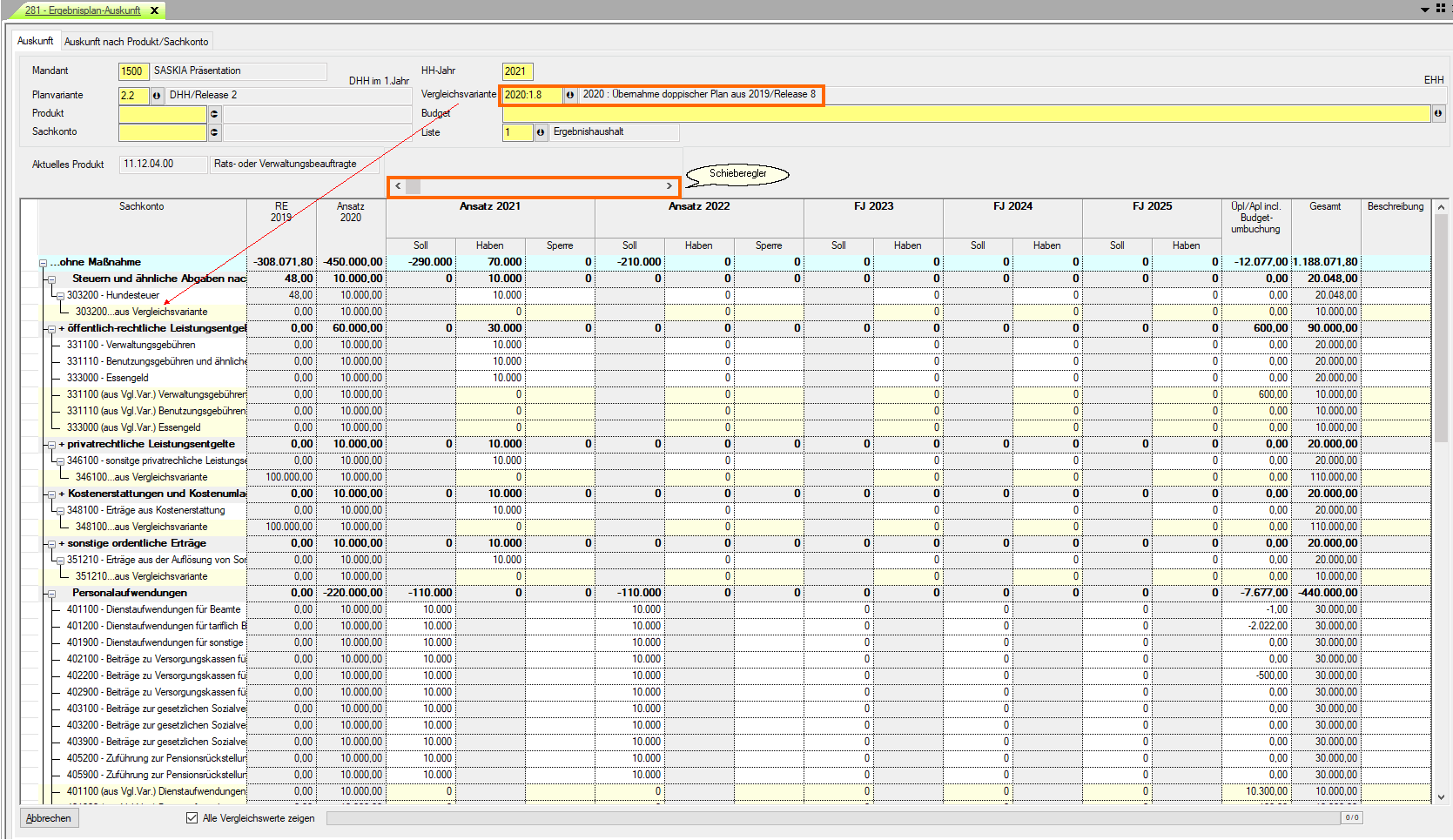1453x840 pixels.
Task: Toggle Alle Vergleichswerte zeigen checkbox
Action: pyautogui.click(x=192, y=818)
